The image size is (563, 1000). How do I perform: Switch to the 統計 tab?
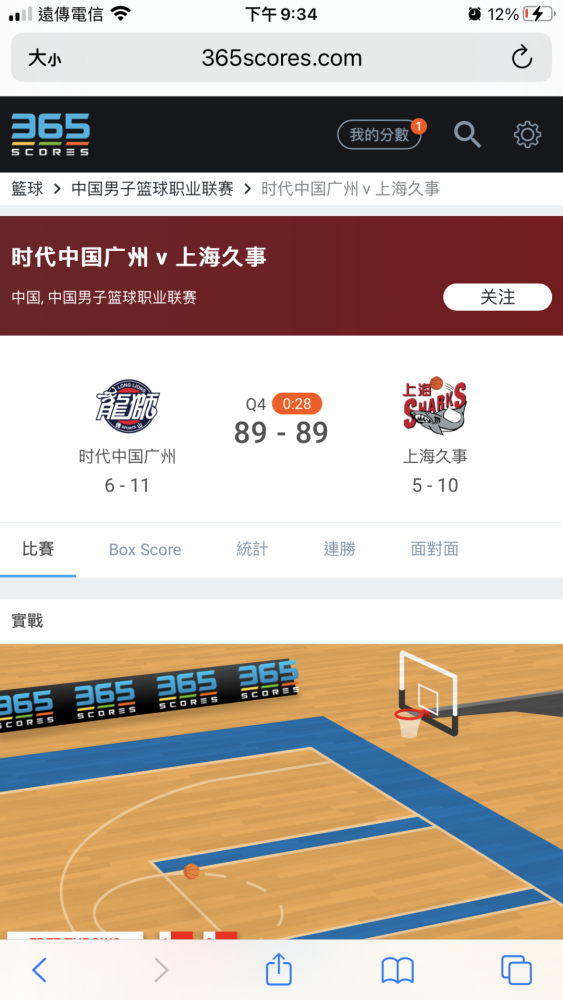252,549
